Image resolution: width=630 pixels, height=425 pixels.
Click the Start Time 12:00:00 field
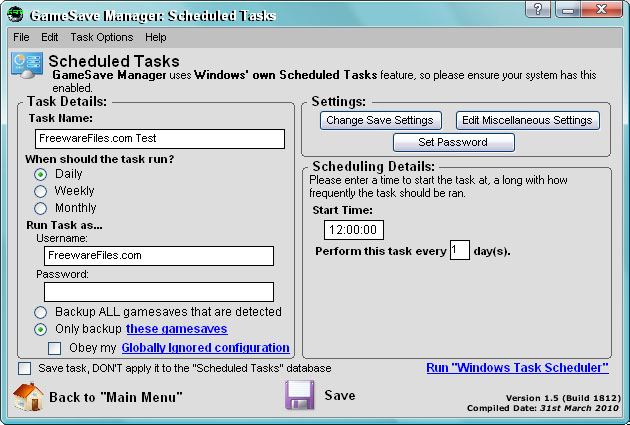[354, 230]
